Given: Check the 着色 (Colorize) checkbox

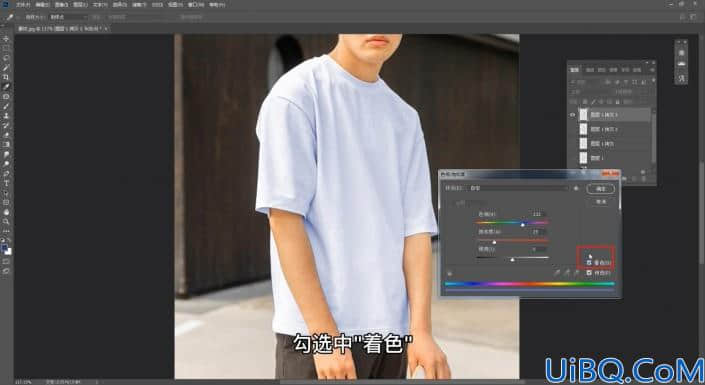Looking at the screenshot, I should [x=589, y=263].
